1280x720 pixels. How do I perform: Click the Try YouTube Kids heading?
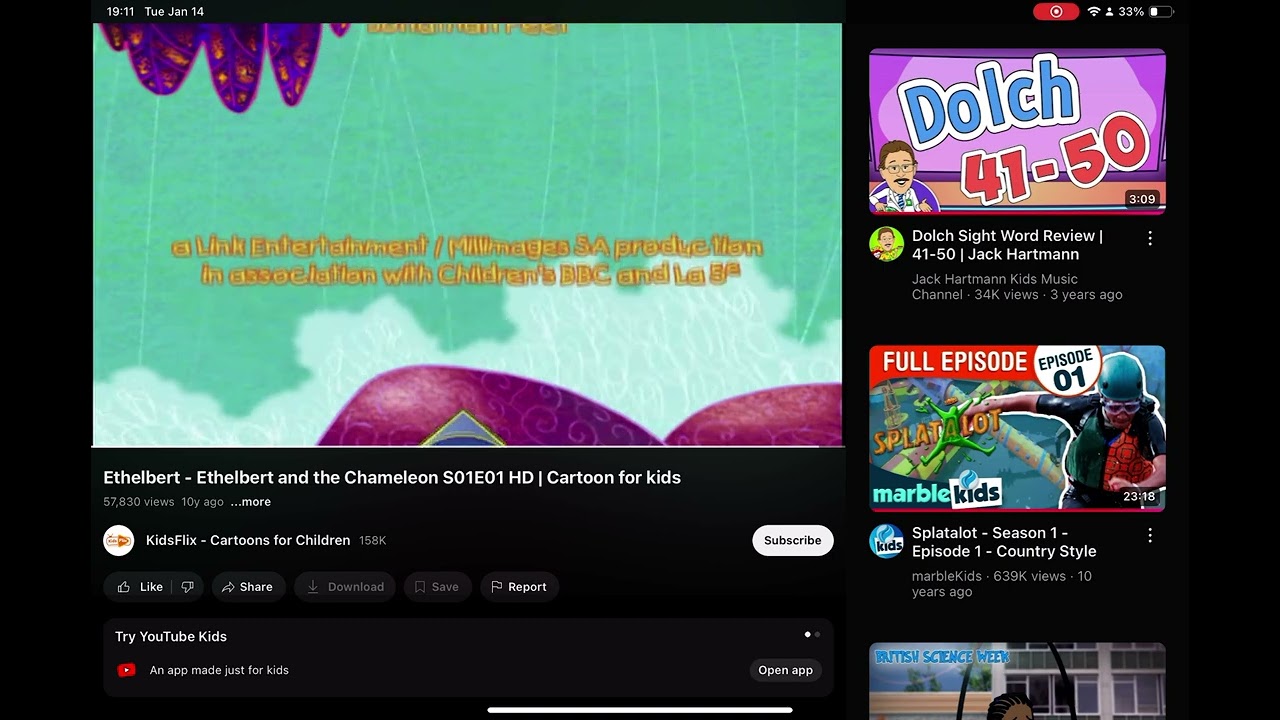click(x=171, y=636)
